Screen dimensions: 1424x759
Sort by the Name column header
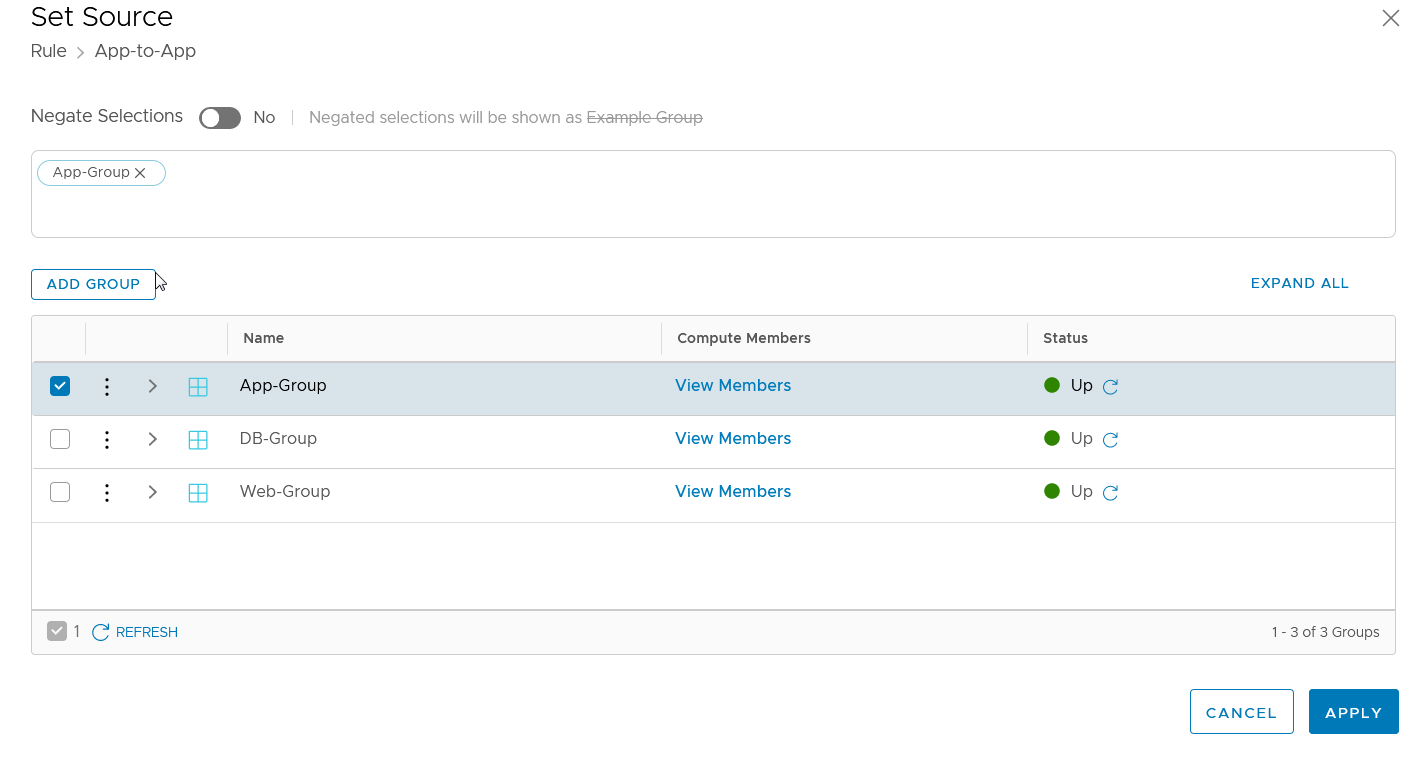point(264,338)
